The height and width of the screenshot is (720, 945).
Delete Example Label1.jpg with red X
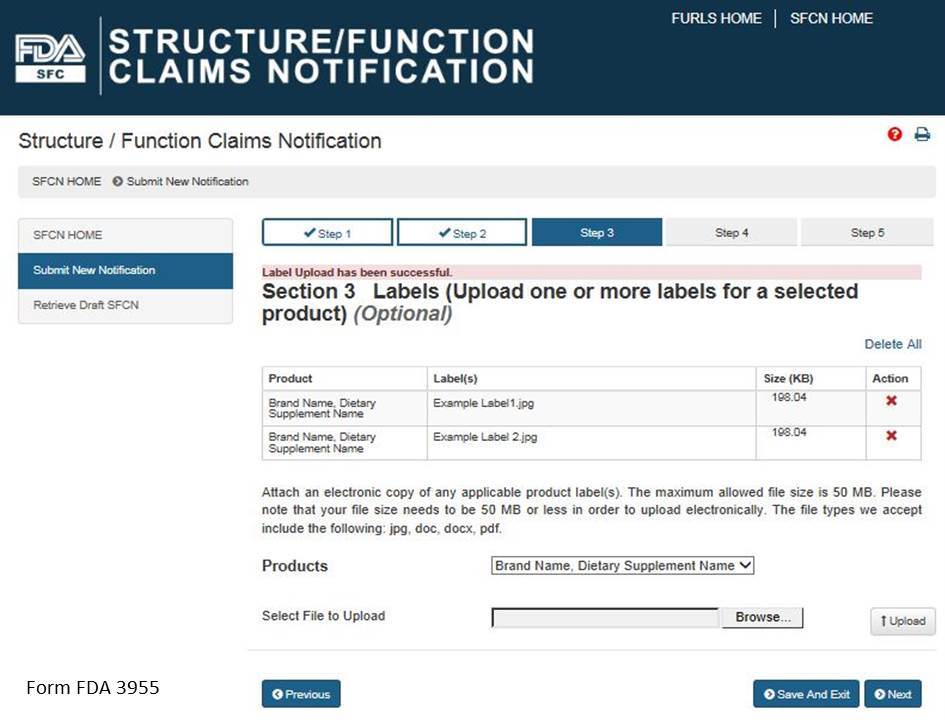[x=891, y=401]
